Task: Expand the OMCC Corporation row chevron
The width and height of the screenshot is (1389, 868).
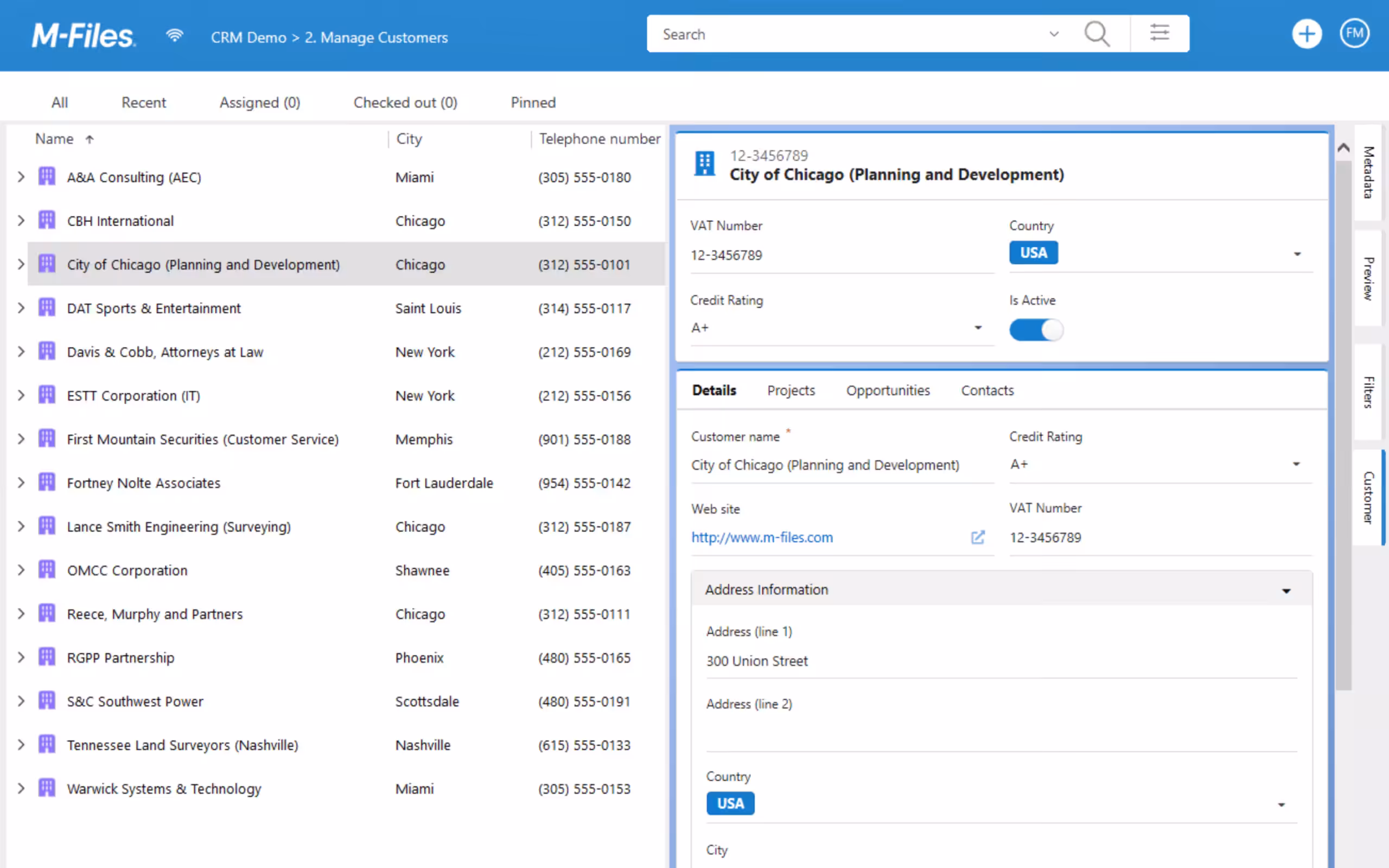Action: point(21,570)
